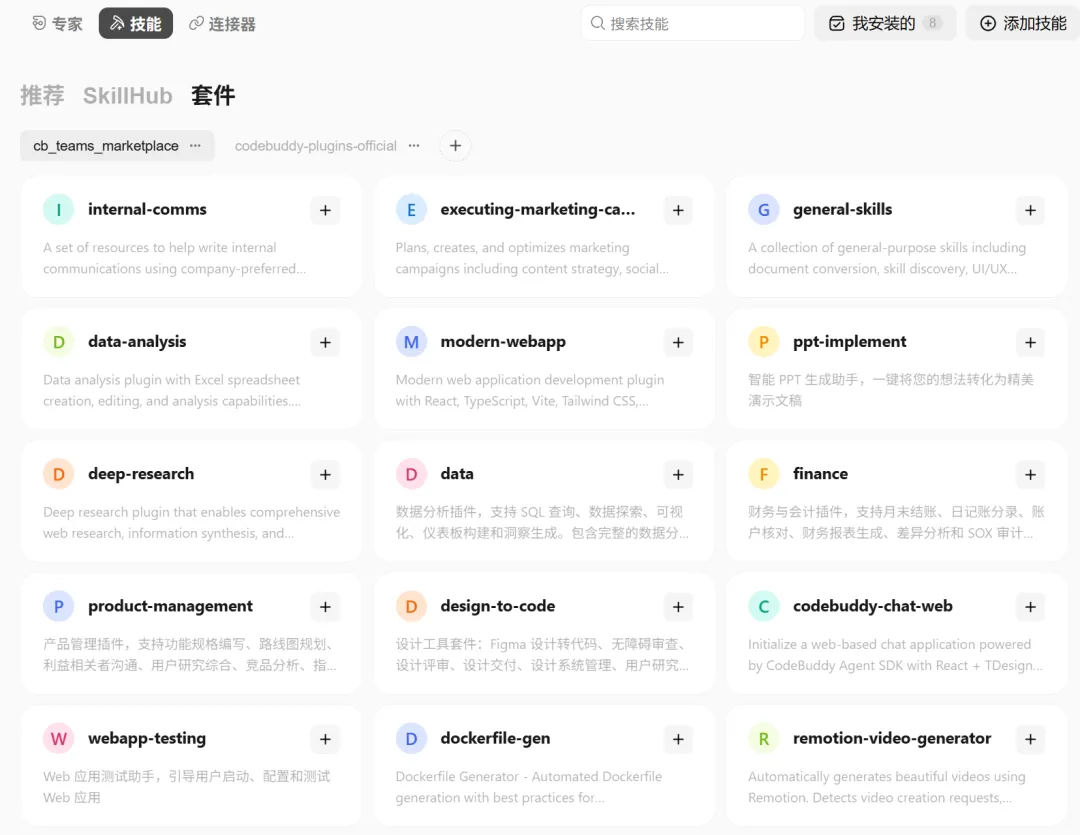This screenshot has width=1080, height=835.
Task: Open 我安装的 installed skills list
Action: pyautogui.click(x=885, y=23)
